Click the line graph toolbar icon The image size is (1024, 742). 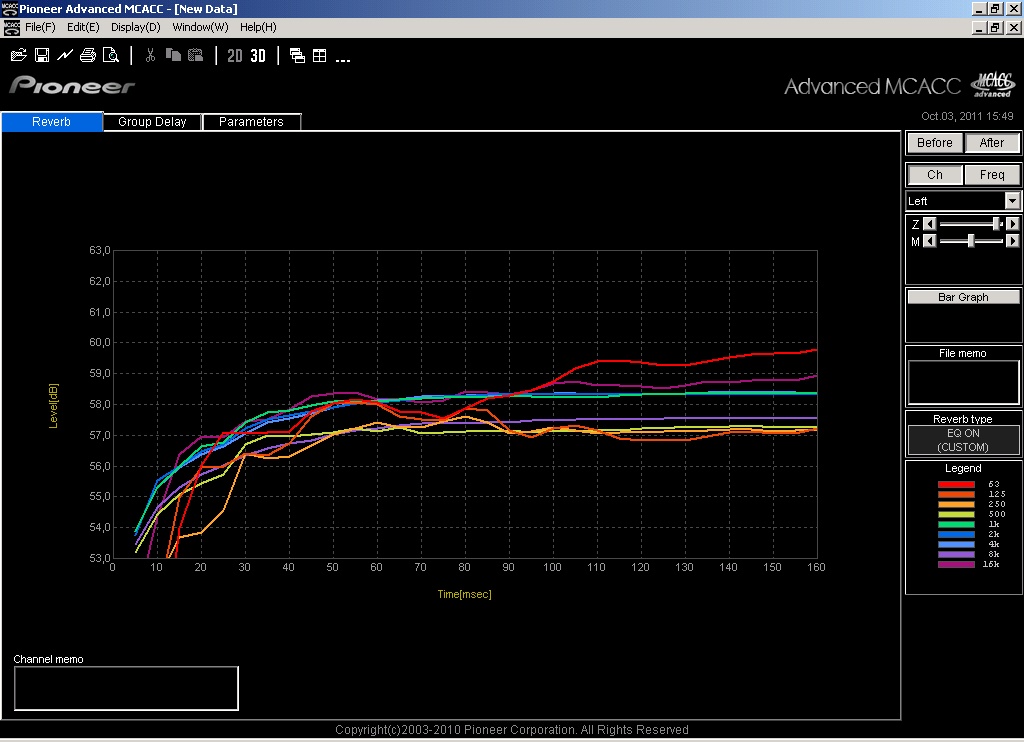point(65,55)
